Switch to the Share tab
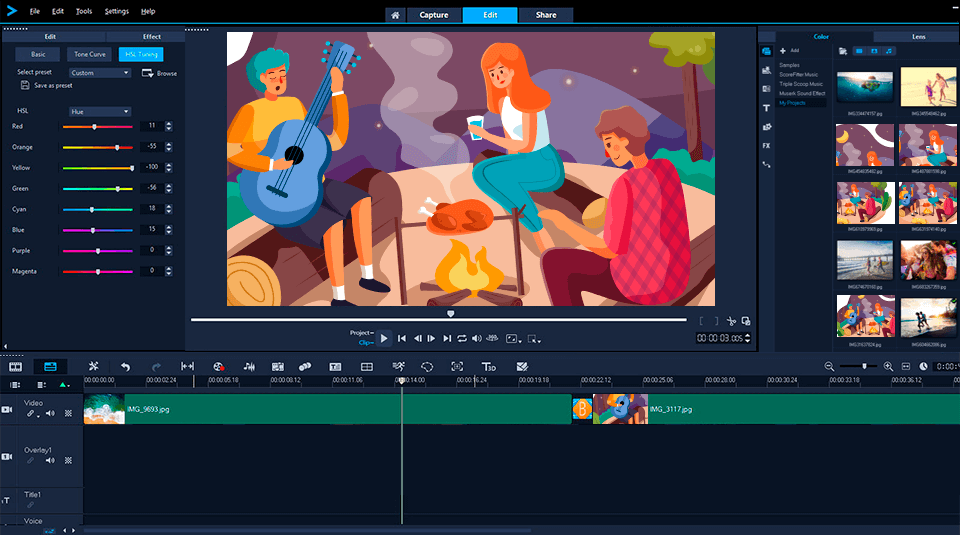 (x=546, y=15)
